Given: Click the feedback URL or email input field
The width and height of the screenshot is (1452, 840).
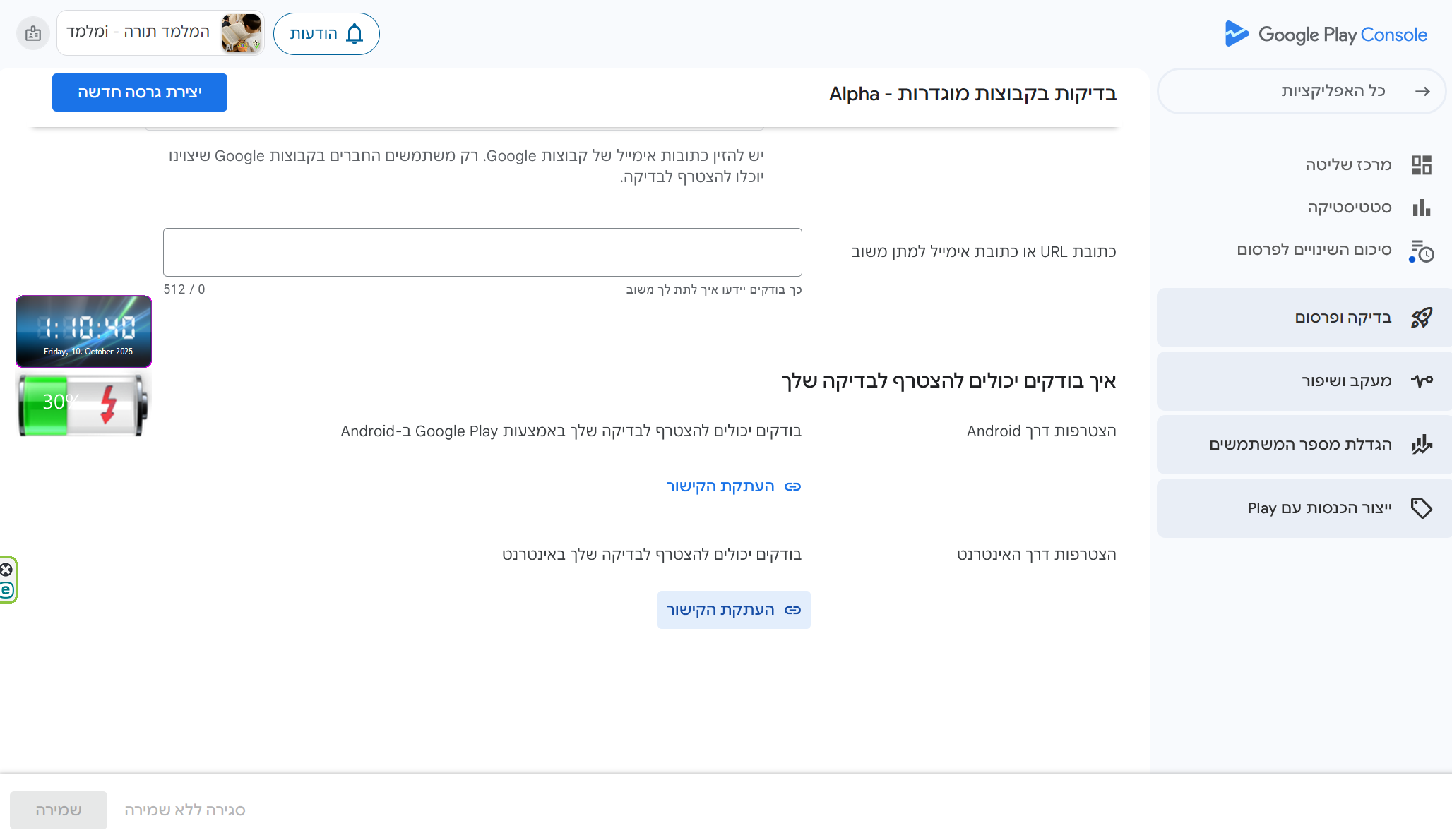Looking at the screenshot, I should tap(482, 252).
